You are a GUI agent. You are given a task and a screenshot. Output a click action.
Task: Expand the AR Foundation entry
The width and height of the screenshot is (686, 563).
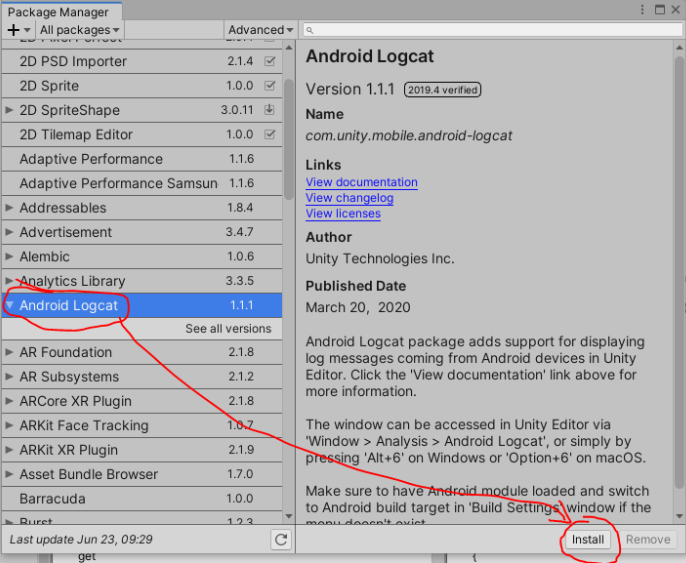(x=9, y=352)
